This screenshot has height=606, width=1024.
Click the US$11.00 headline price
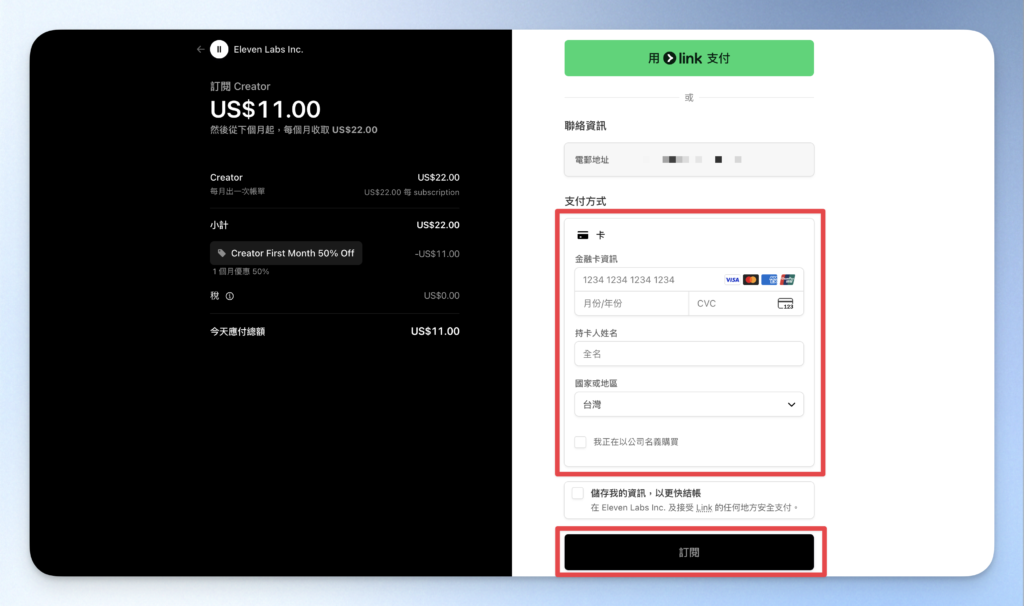click(265, 109)
